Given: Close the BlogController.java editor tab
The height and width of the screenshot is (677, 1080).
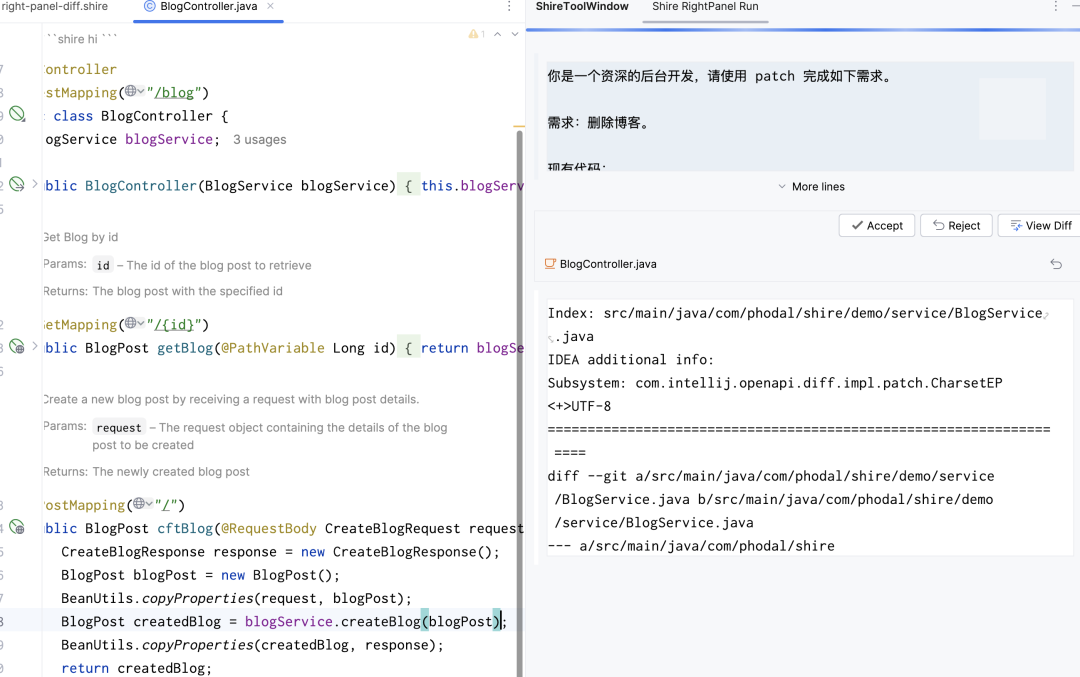Looking at the screenshot, I should (x=271, y=6).
